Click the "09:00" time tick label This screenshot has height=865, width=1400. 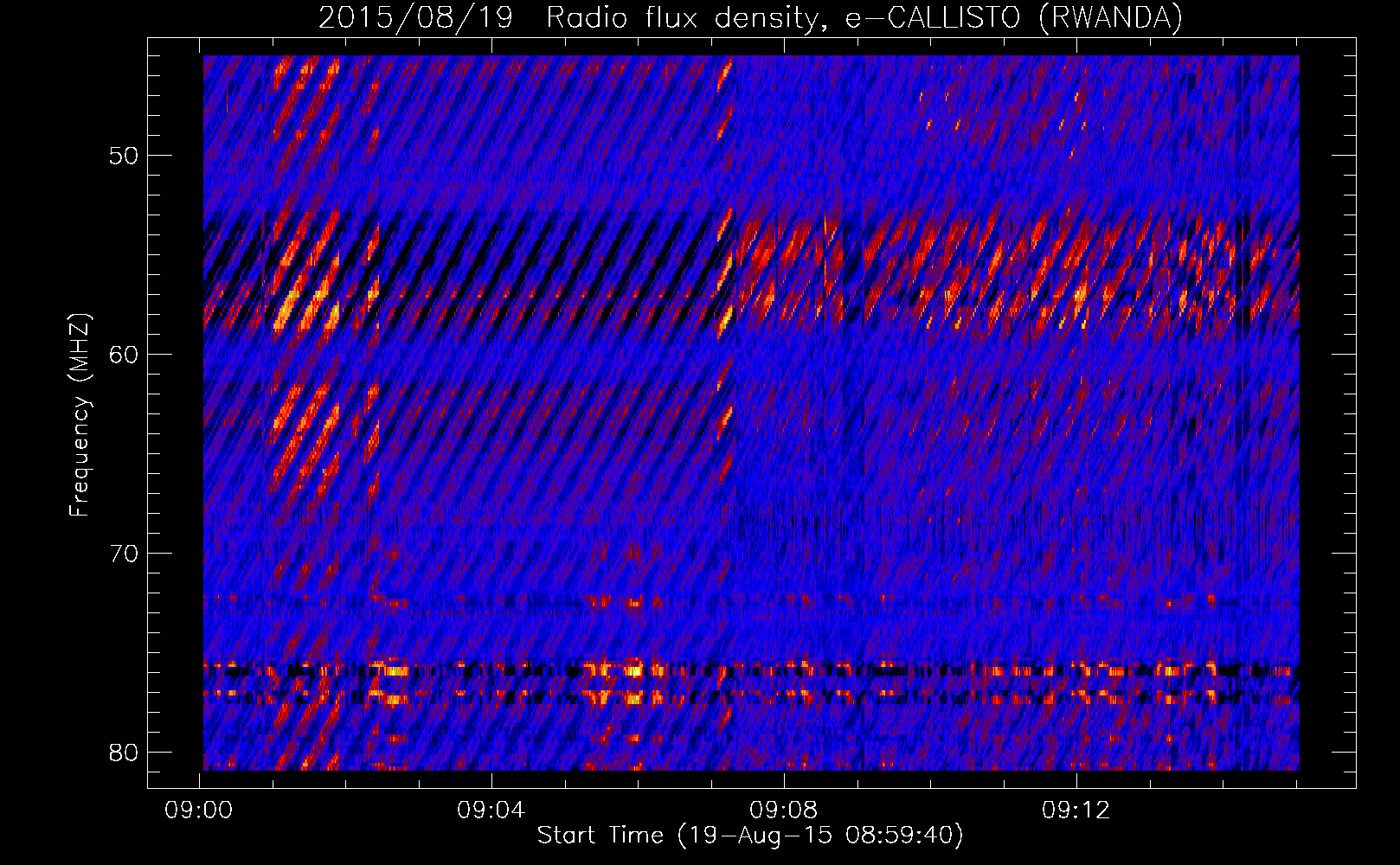pyautogui.click(x=199, y=810)
